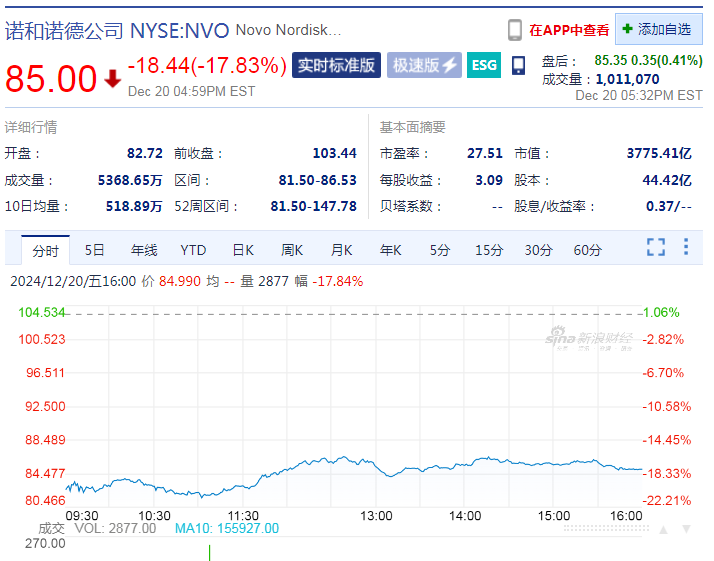Select the 30分 interval tab
This screenshot has height=561, width=714.
[538, 250]
